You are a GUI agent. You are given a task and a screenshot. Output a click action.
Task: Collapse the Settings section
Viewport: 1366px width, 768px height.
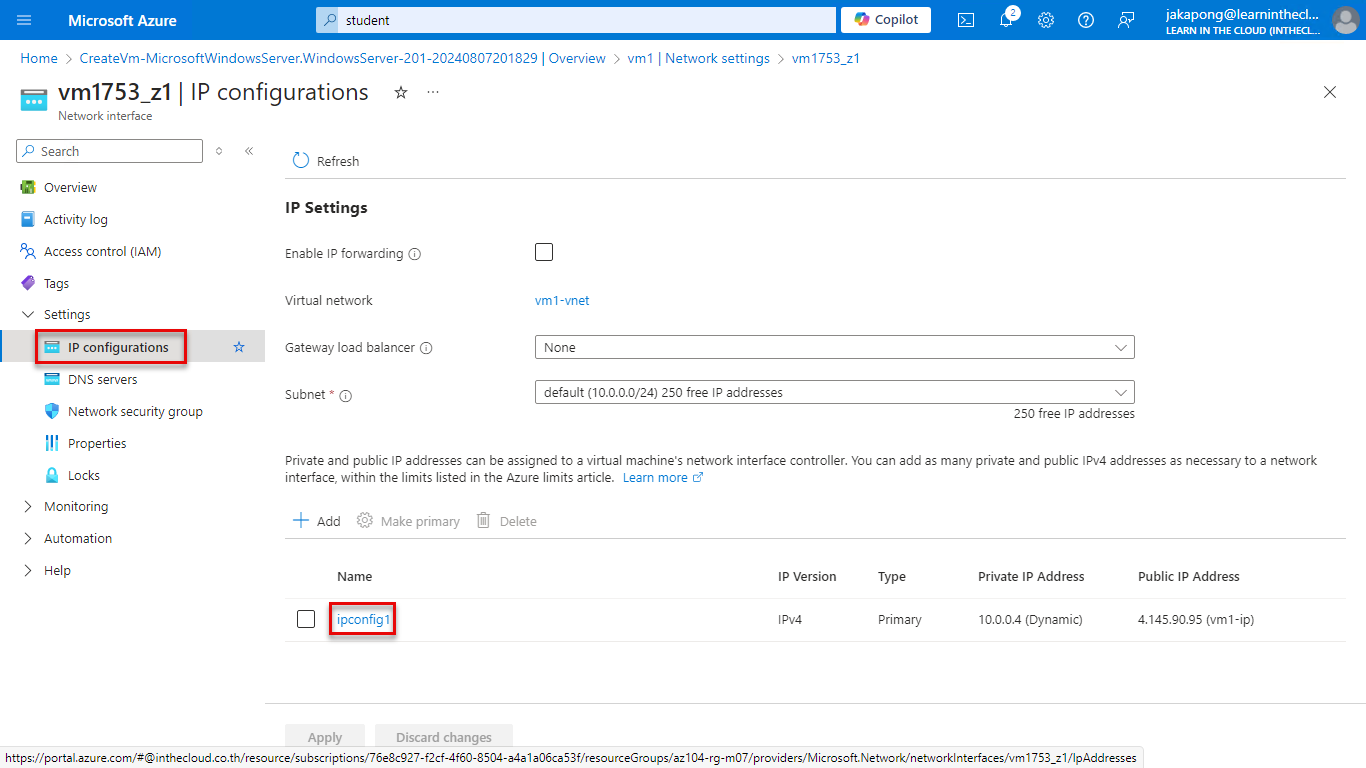28,314
